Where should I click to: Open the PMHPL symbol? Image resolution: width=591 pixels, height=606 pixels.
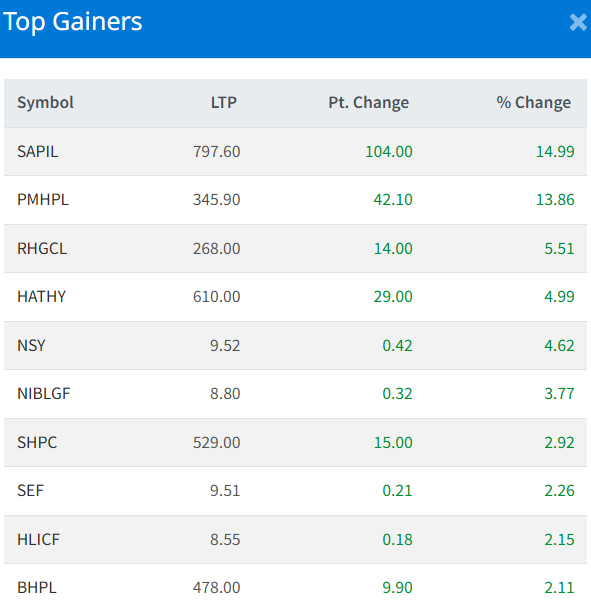coord(43,200)
